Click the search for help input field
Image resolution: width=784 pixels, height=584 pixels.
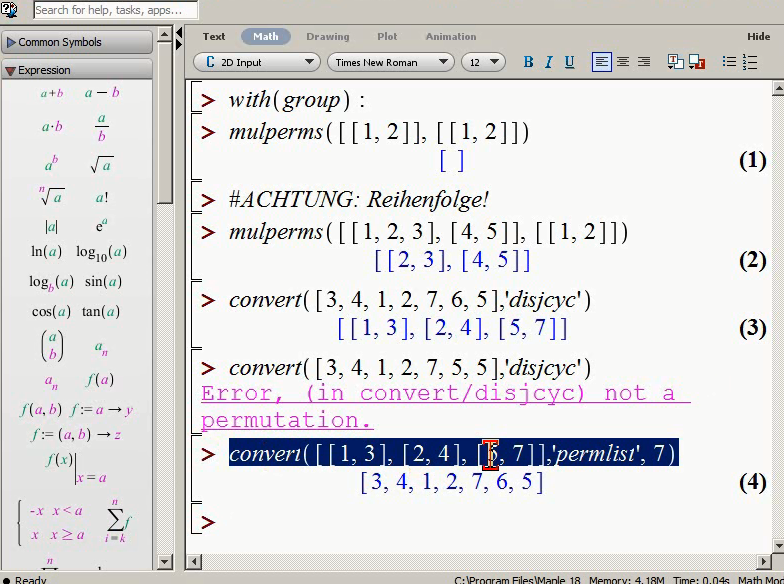pos(116,10)
